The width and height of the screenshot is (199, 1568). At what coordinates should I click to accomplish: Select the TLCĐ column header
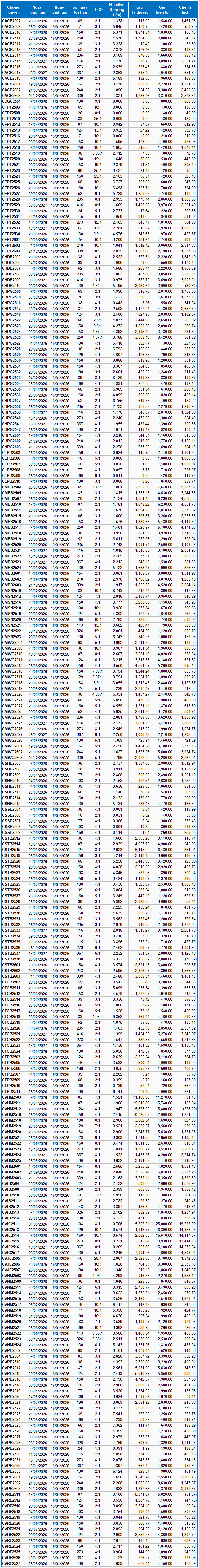pyautogui.click(x=97, y=9)
